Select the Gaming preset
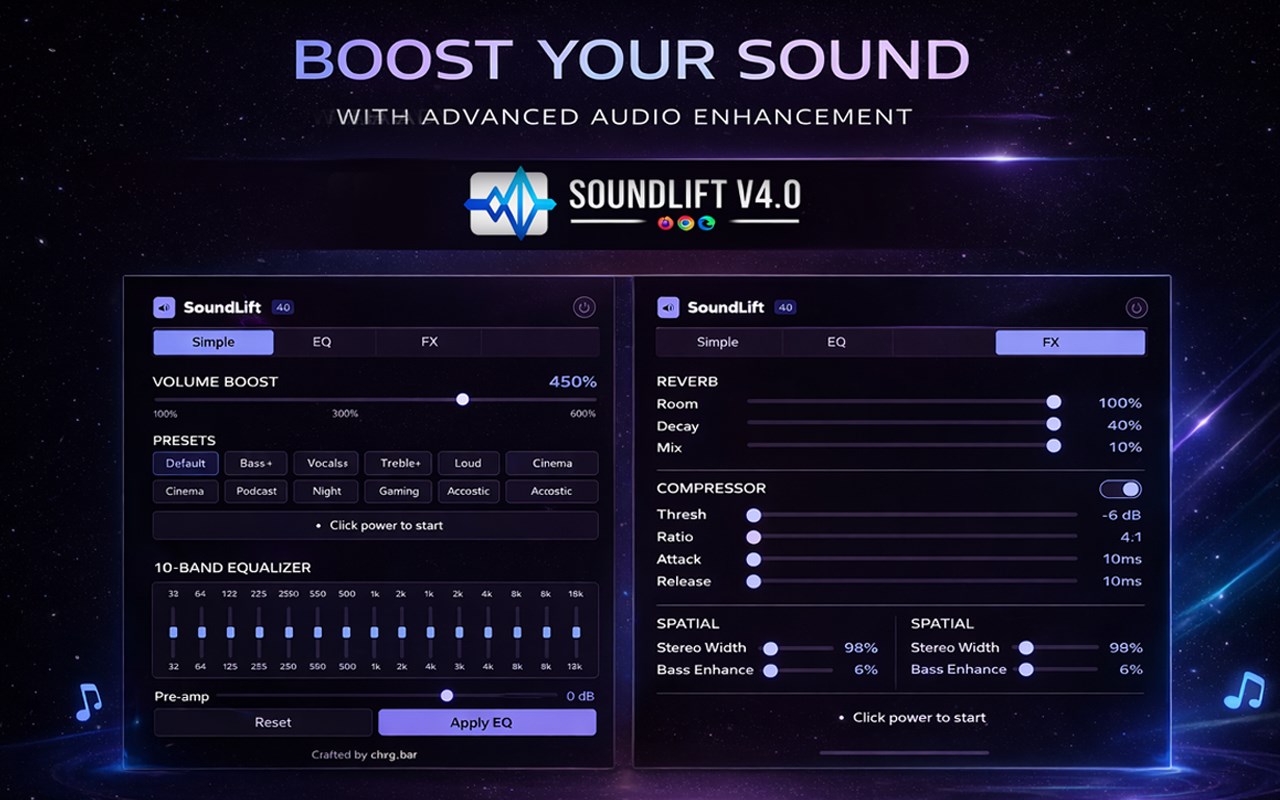 point(399,491)
